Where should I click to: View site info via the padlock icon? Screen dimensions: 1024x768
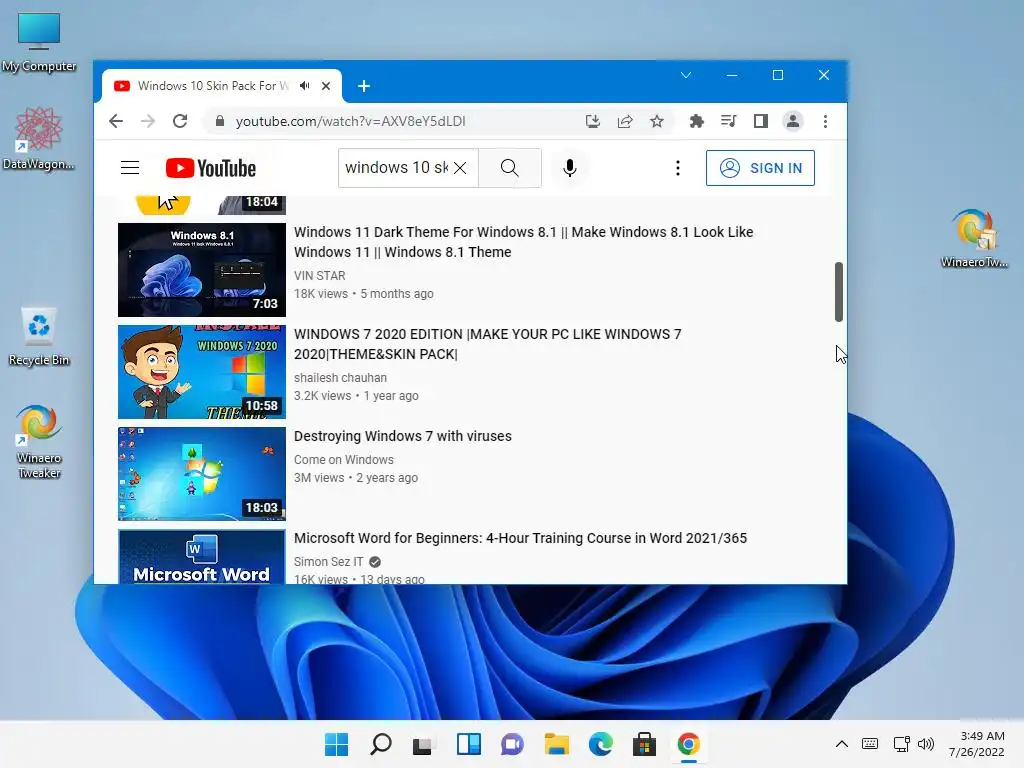pos(220,121)
